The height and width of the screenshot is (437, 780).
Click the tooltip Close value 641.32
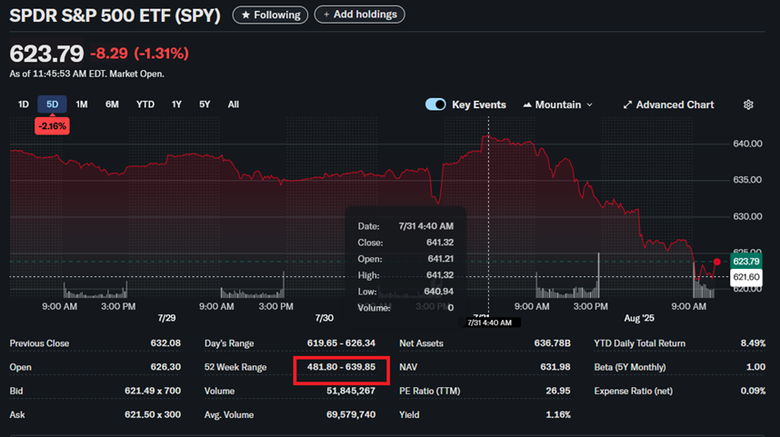(x=440, y=242)
